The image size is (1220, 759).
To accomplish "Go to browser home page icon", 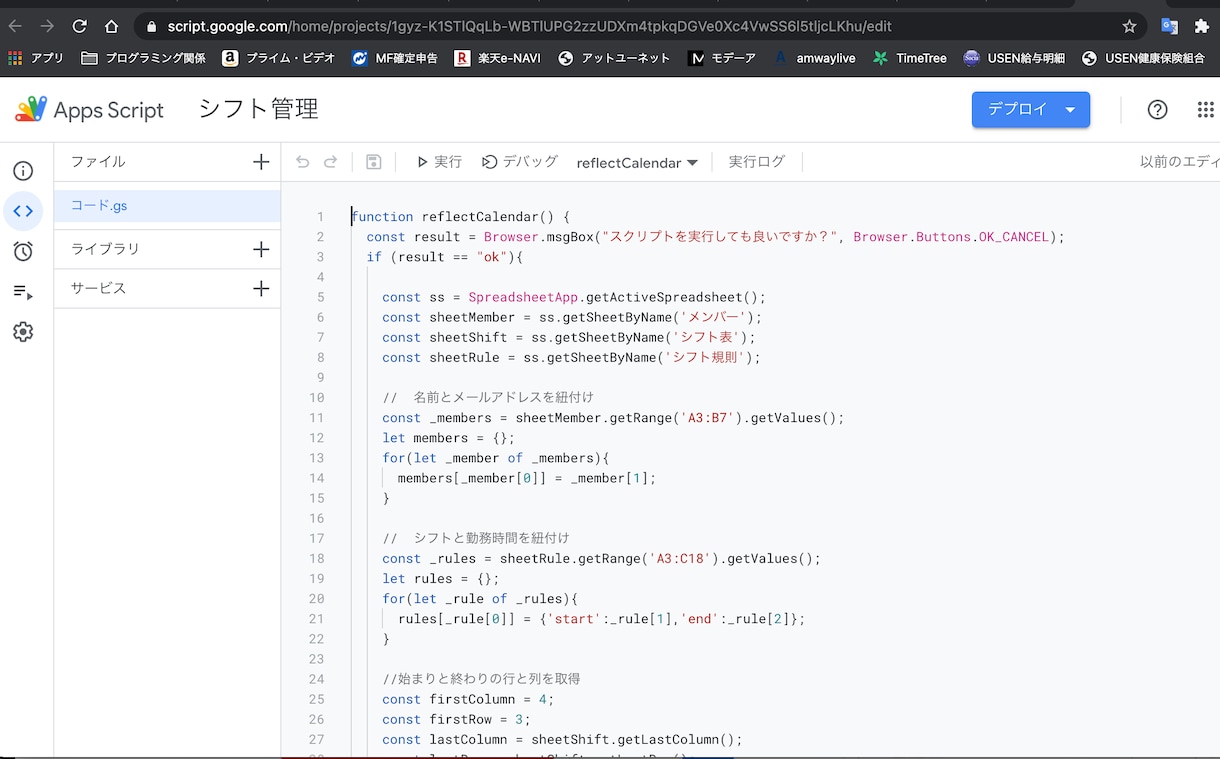I will (x=111, y=27).
